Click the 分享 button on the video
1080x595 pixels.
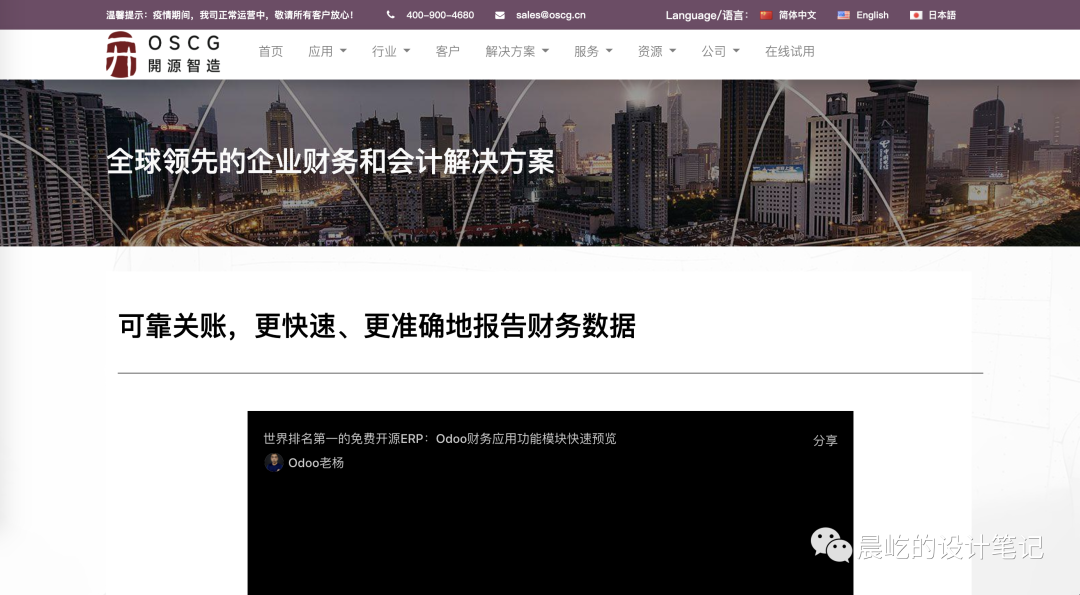(824, 440)
